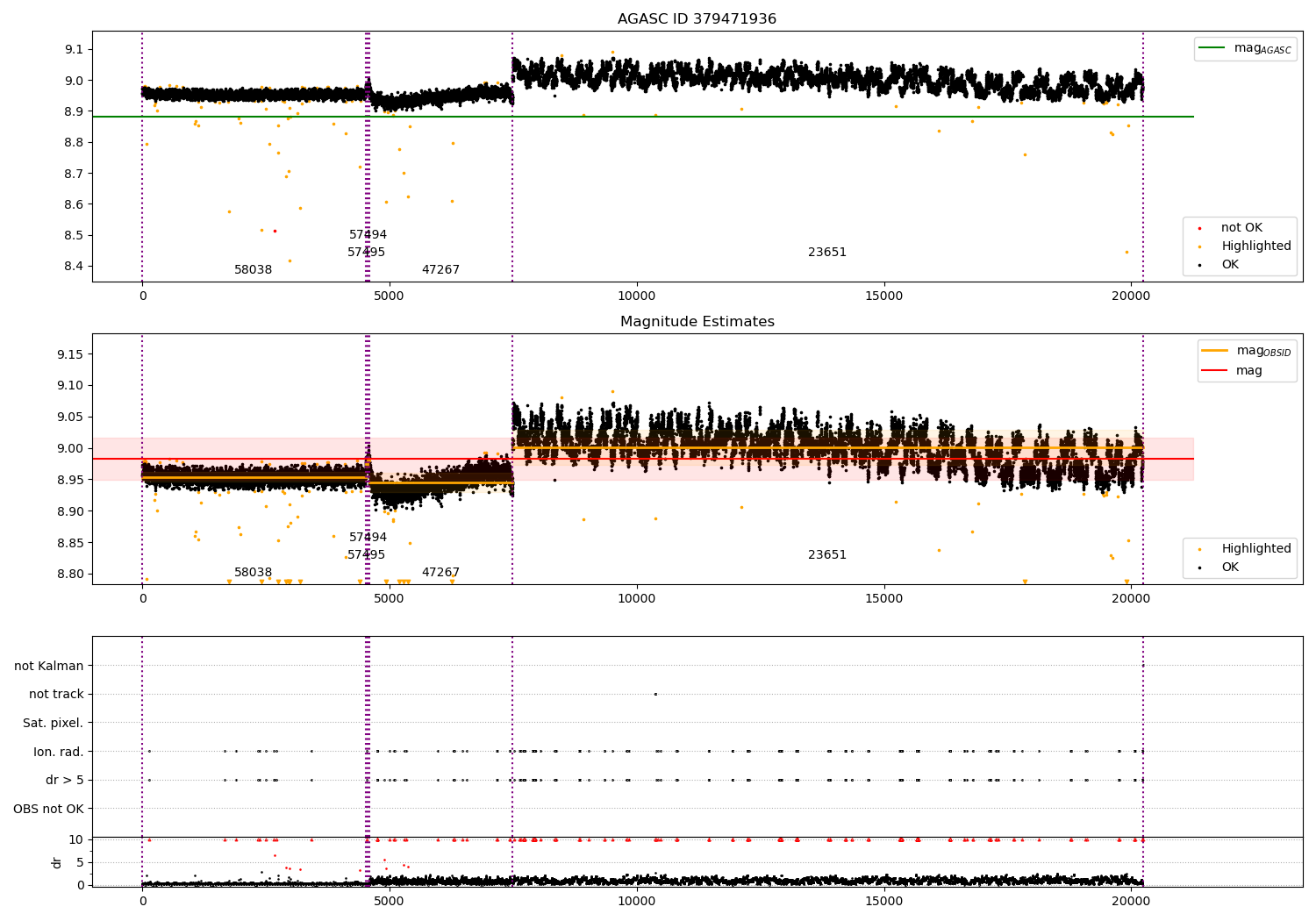Click the 10000 x-axis tick under Magnitude Estimates plot
The height and width of the screenshot is (921, 1316).
point(636,598)
